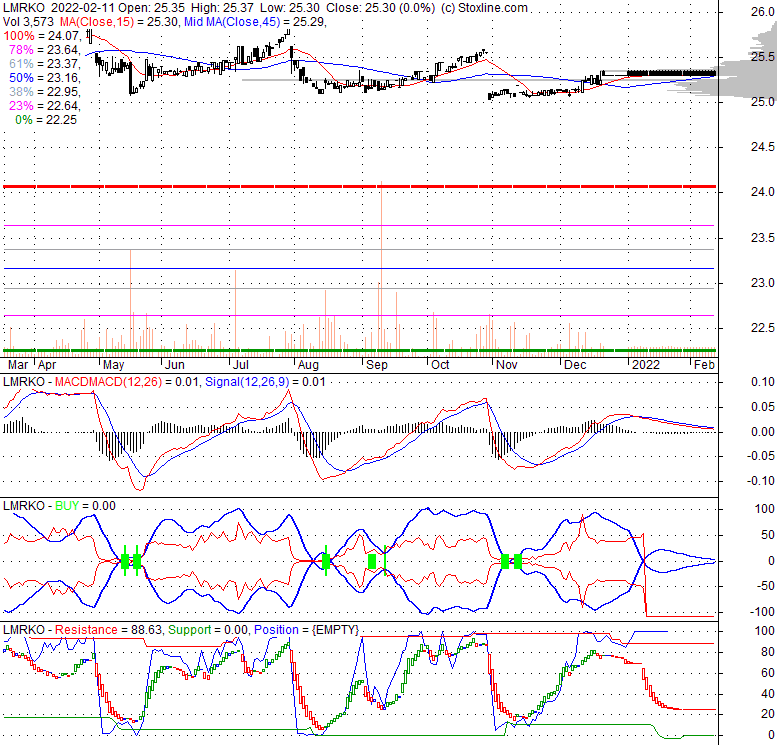Click the 38% = 22.95 Fibonacci label
This screenshot has width=778, height=746.
(x=45, y=92)
